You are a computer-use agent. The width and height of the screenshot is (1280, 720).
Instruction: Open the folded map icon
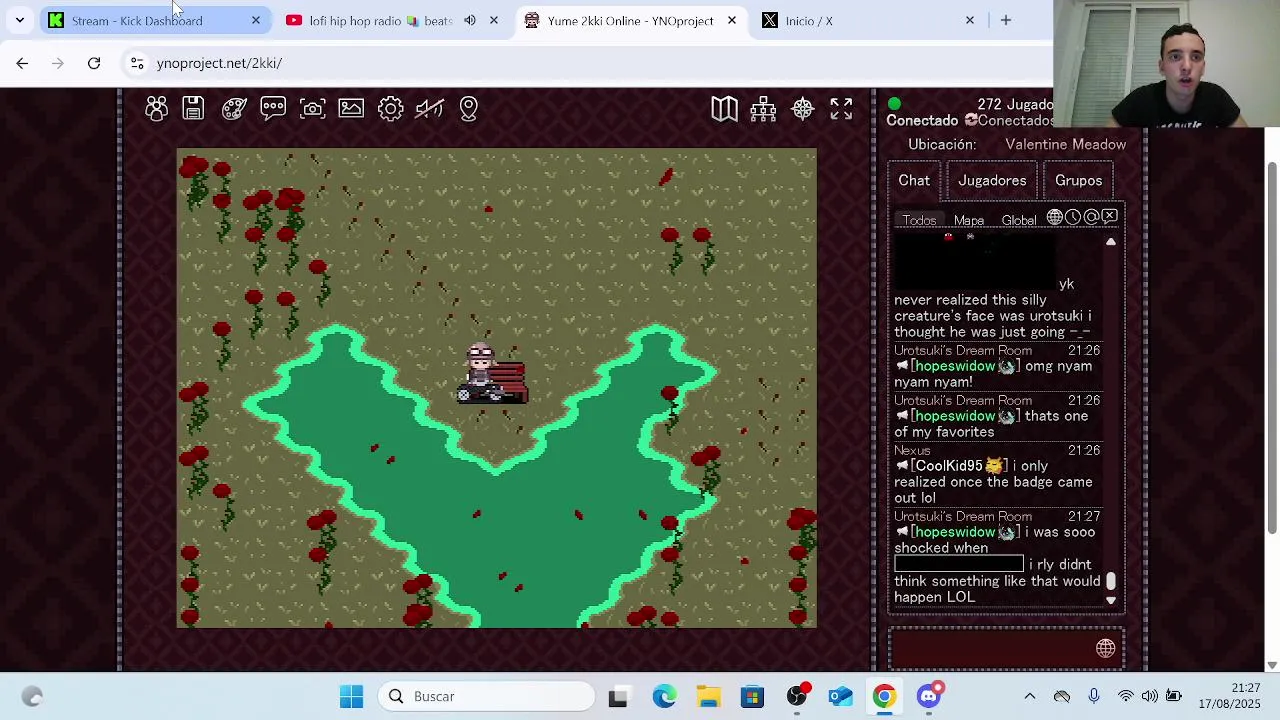[x=724, y=109]
